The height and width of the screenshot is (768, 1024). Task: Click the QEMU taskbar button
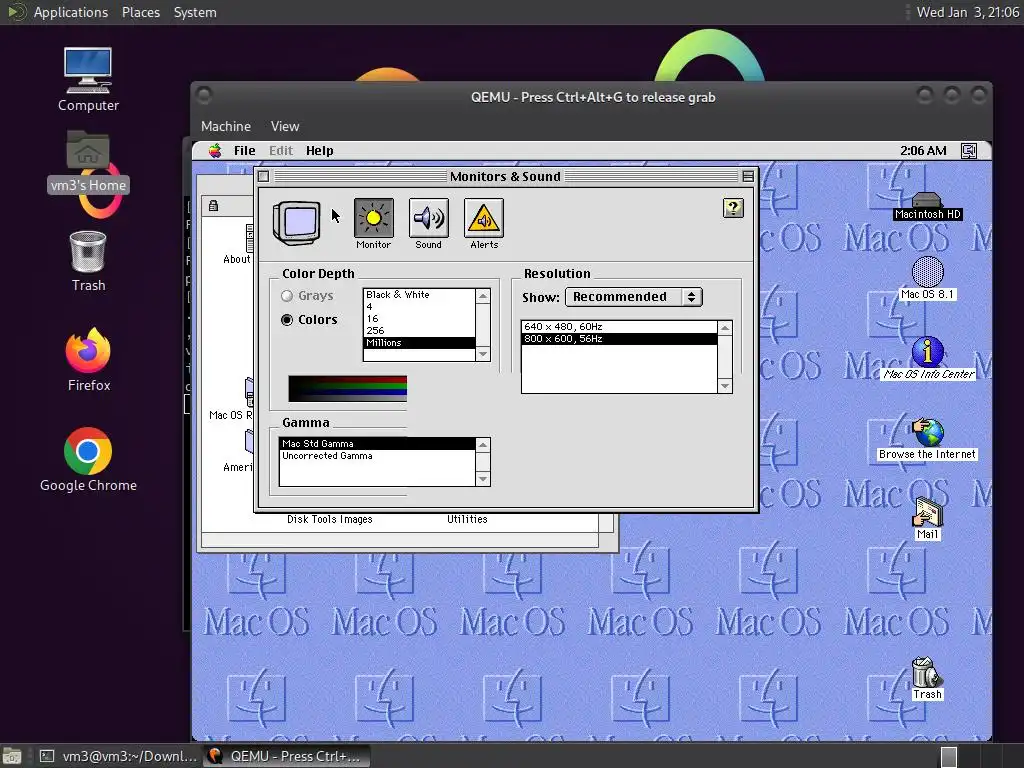[287, 756]
